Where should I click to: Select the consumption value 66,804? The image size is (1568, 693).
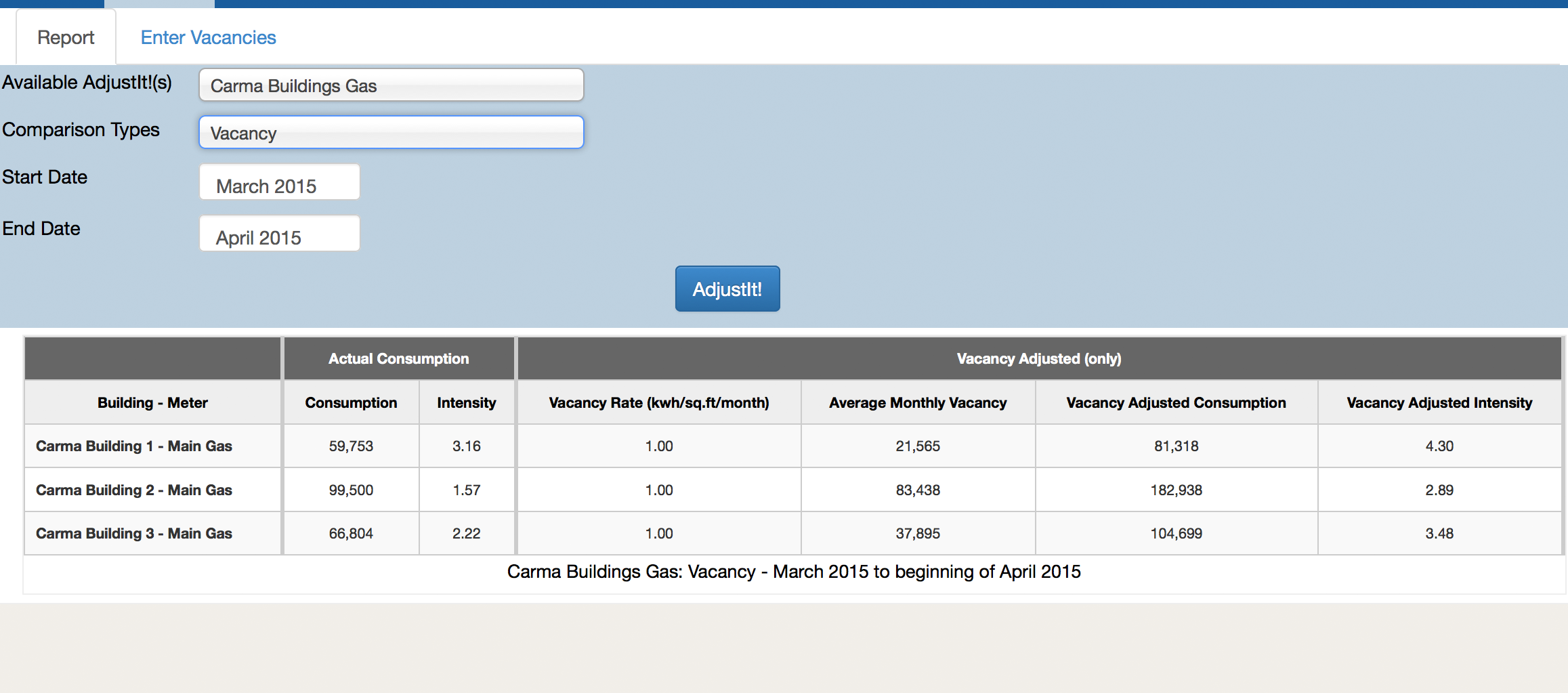tap(351, 533)
